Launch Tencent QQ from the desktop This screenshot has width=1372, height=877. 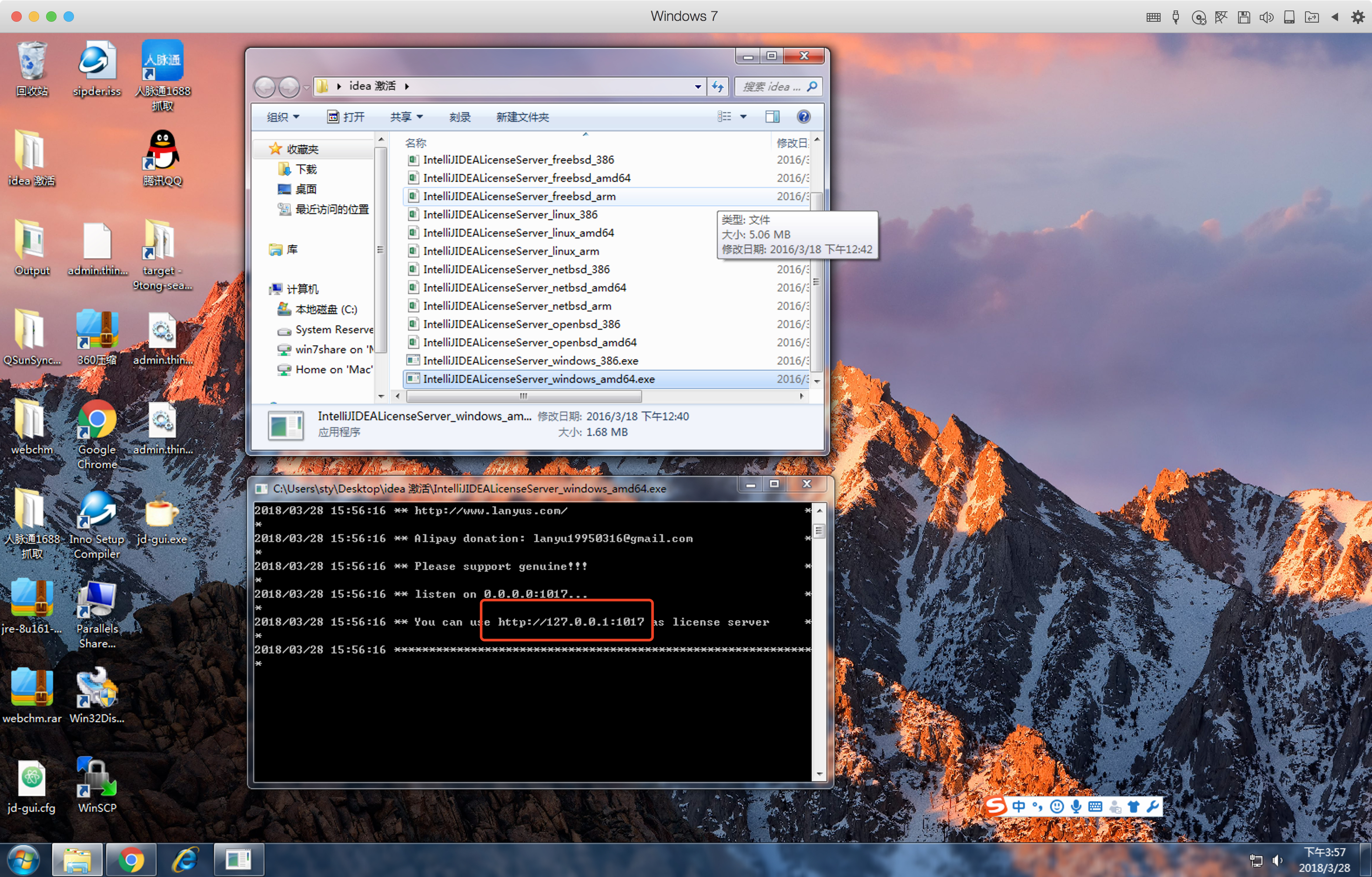click(x=162, y=158)
